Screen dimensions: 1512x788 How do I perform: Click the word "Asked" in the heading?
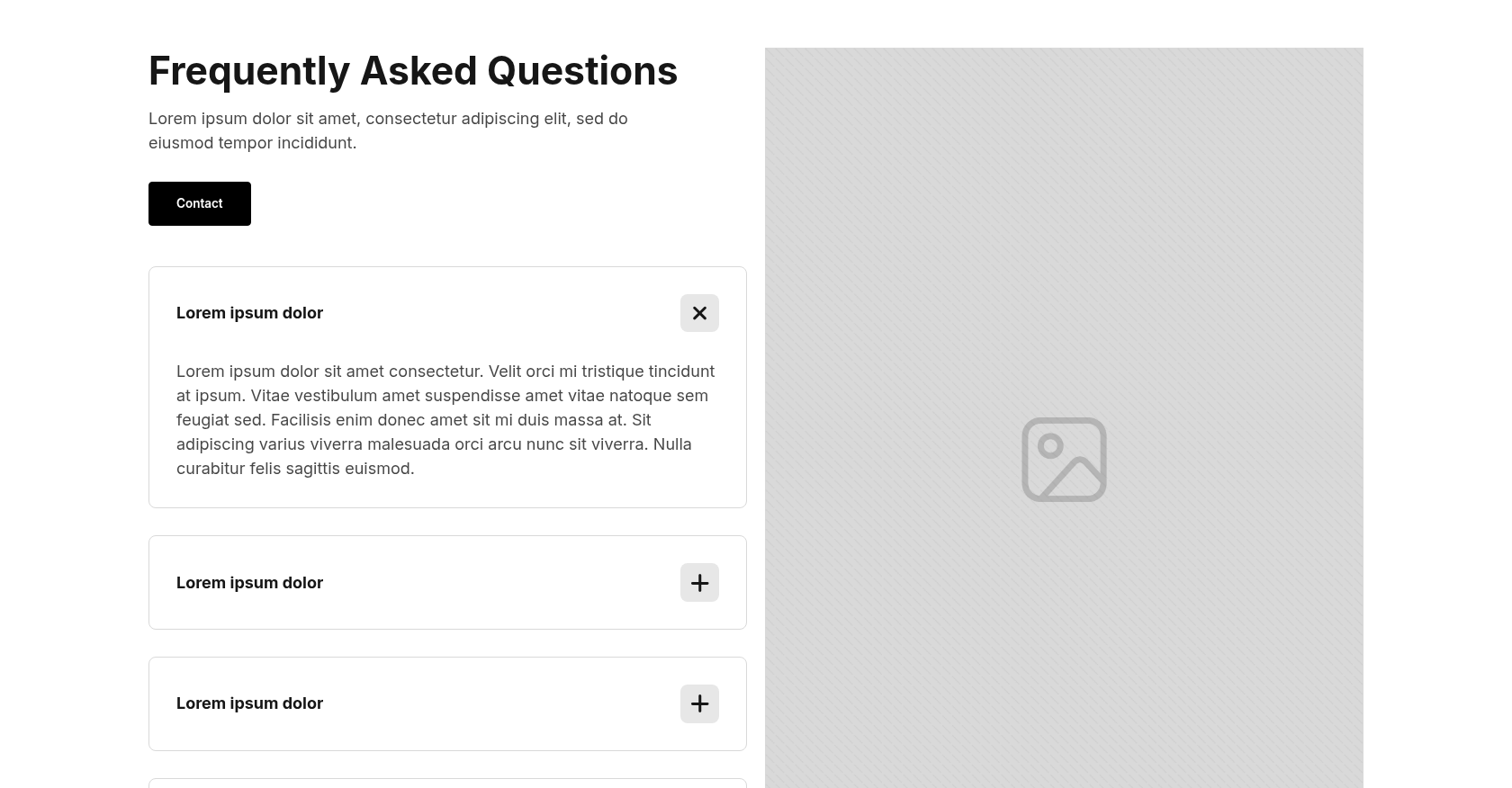418,71
